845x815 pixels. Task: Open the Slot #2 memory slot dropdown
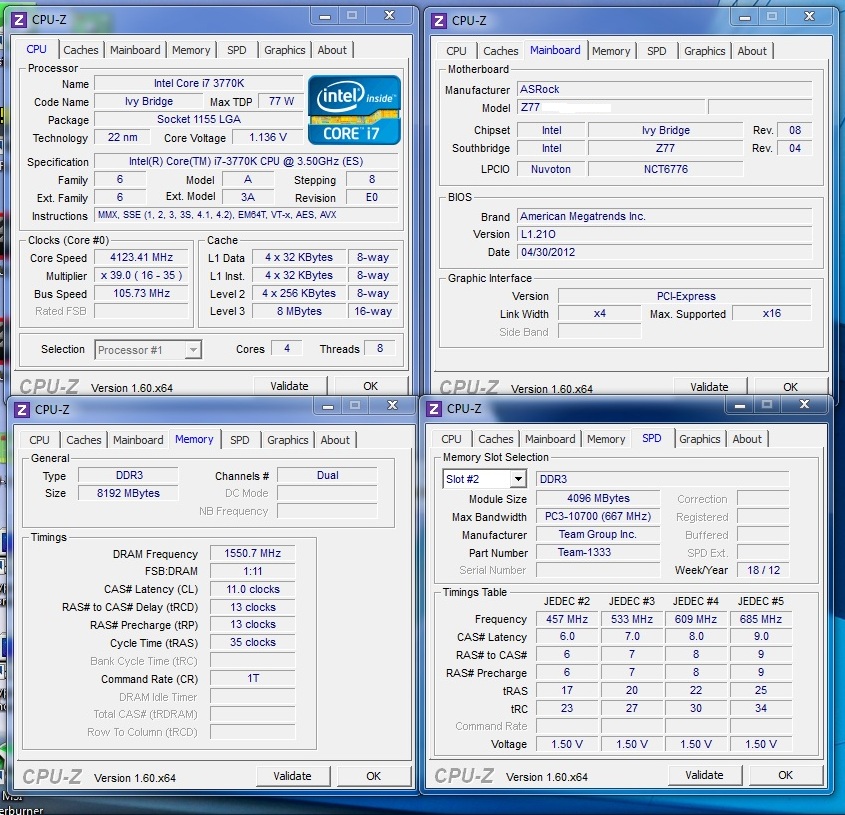tap(517, 479)
